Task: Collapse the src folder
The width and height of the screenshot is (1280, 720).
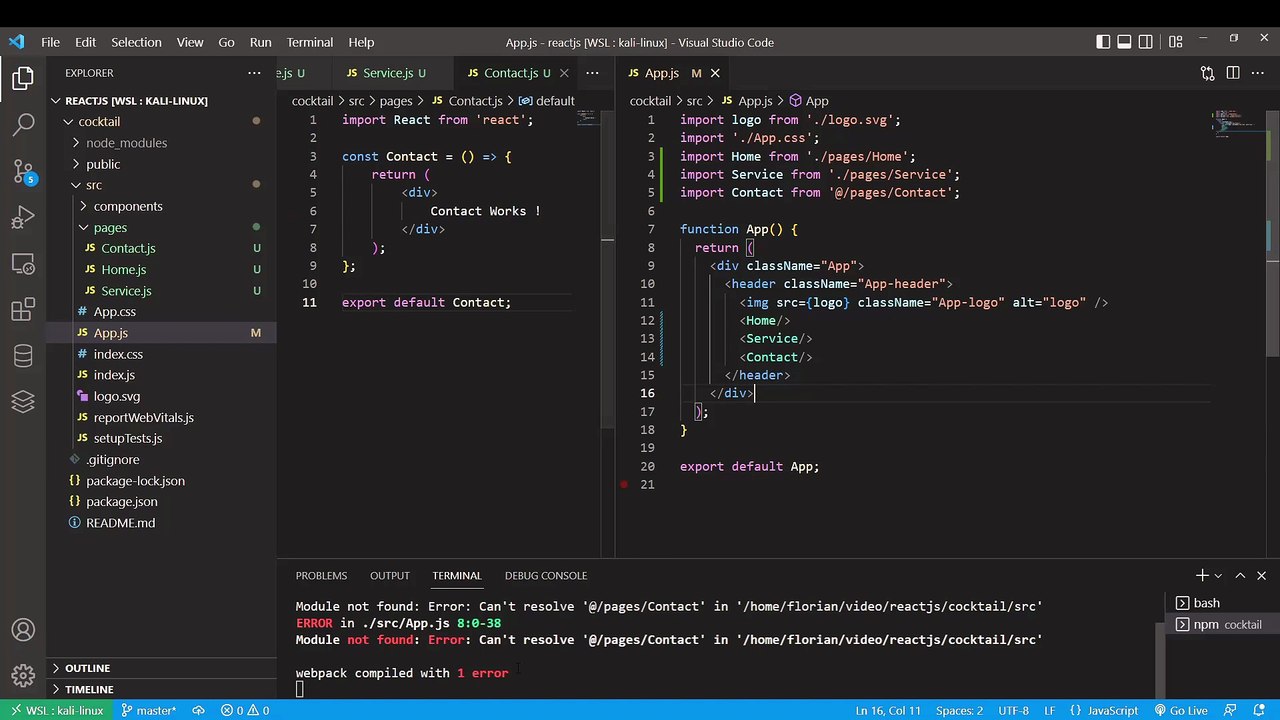Action: [x=76, y=185]
